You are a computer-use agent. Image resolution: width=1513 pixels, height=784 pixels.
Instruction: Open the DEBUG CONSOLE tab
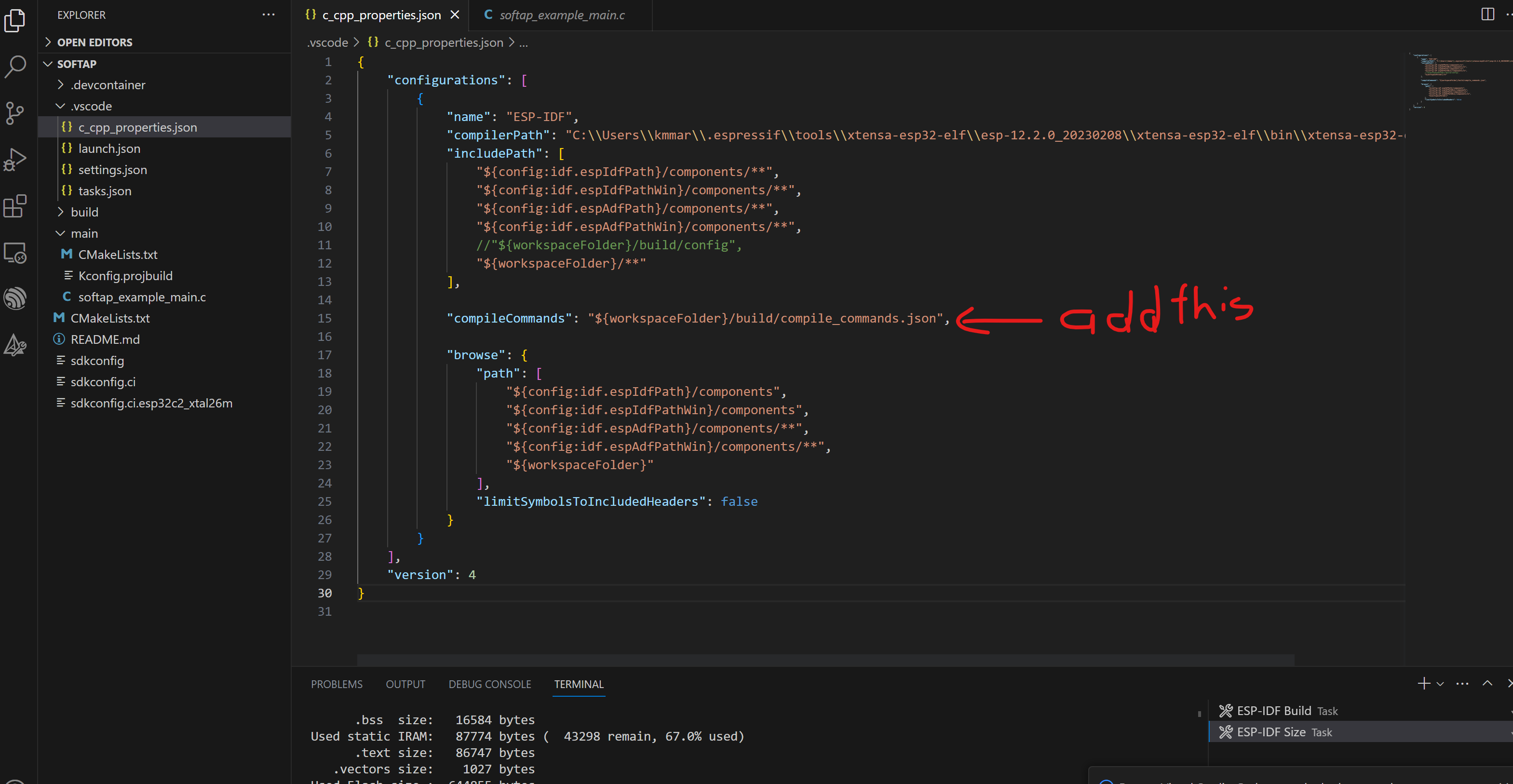[490, 684]
